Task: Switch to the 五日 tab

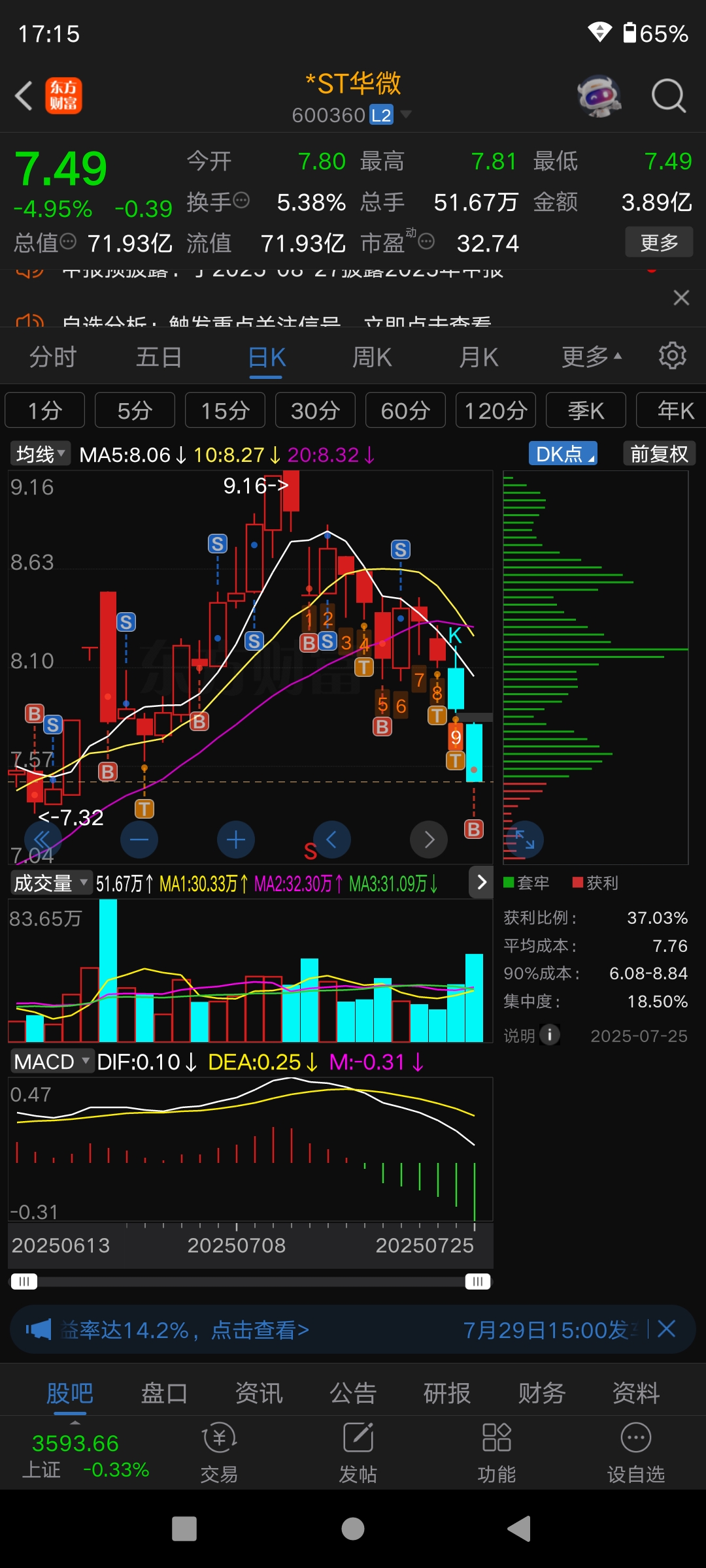Action: 159,357
